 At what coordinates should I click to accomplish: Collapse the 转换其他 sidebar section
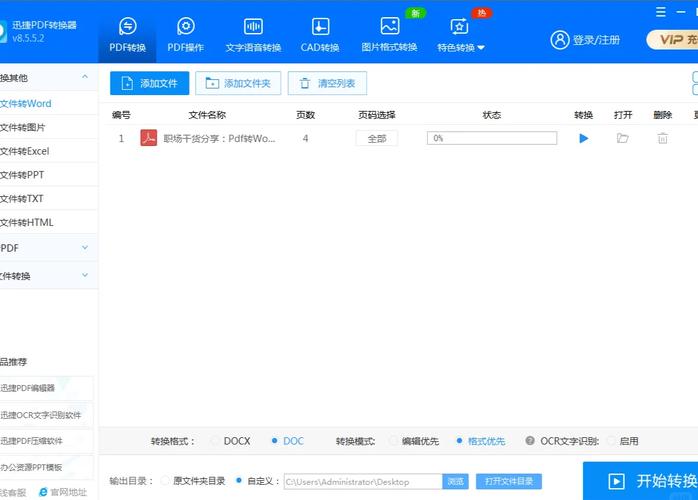[85, 77]
